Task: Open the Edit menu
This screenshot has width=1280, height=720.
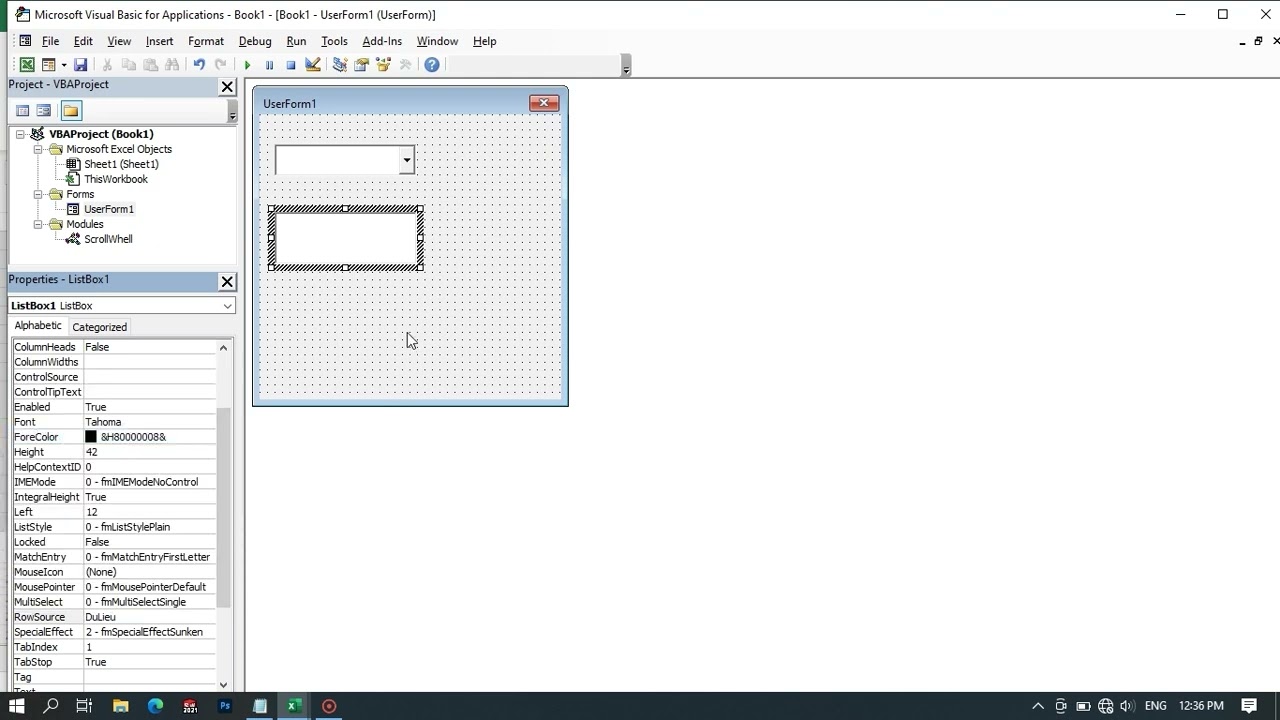Action: (83, 41)
